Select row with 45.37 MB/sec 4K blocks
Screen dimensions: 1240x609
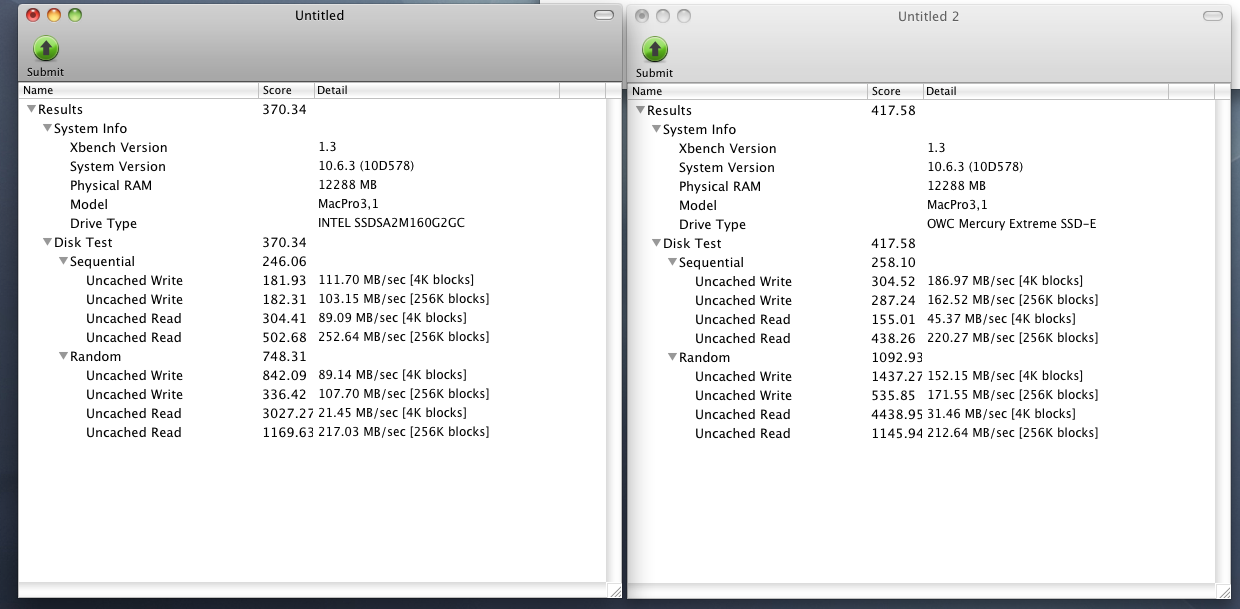921,319
